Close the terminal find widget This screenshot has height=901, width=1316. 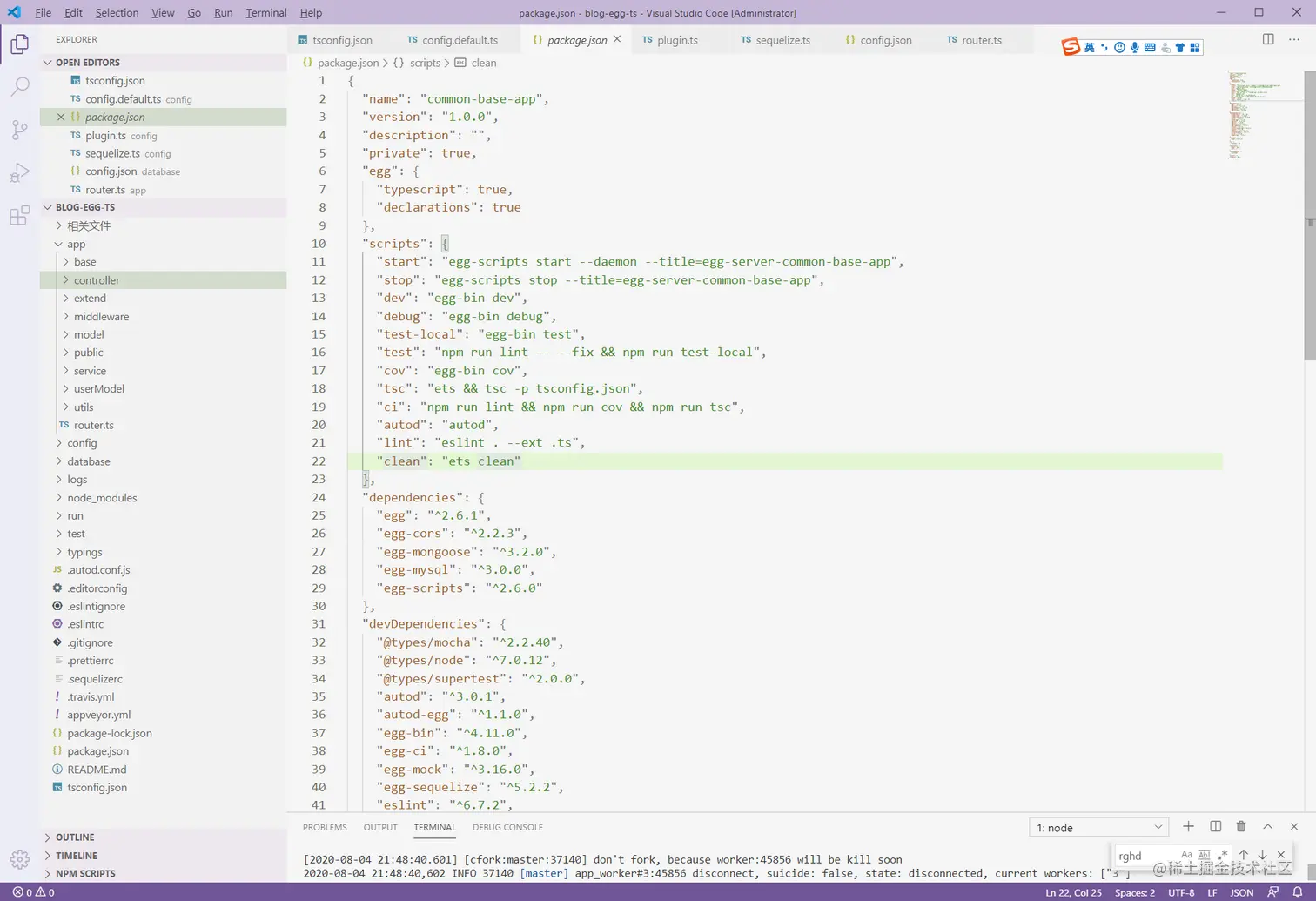coord(1280,855)
